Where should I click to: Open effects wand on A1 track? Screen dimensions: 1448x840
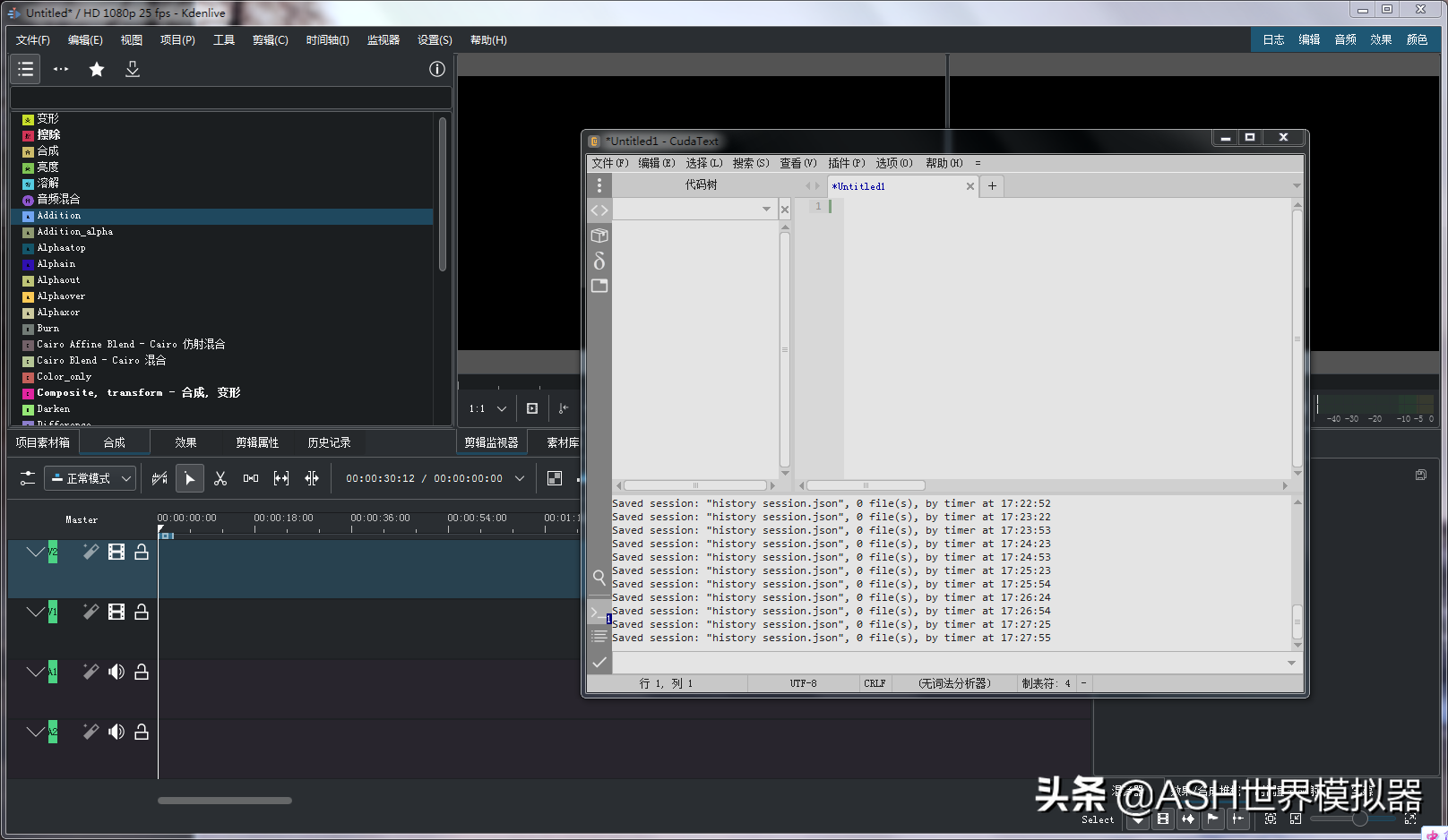click(90, 672)
